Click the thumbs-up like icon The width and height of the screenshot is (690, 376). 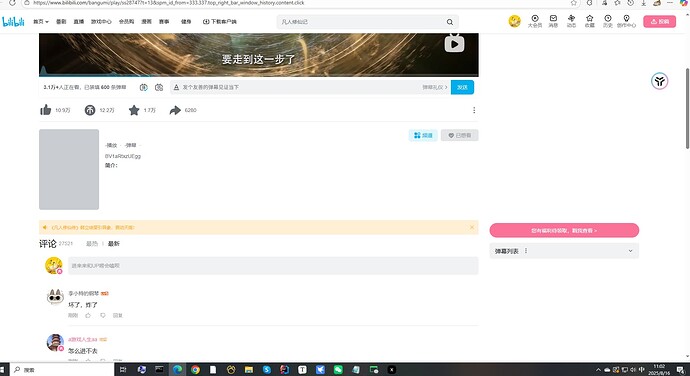pos(45,110)
